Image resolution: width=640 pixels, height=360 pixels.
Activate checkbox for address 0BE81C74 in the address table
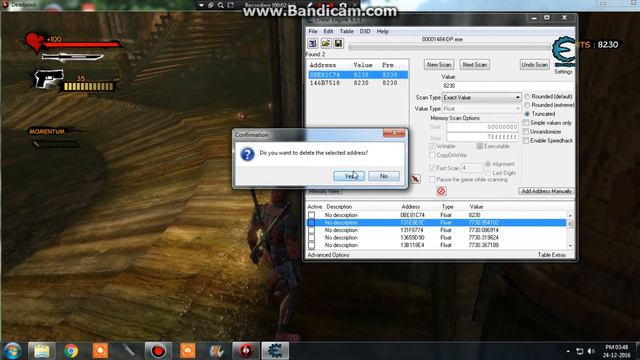311,215
